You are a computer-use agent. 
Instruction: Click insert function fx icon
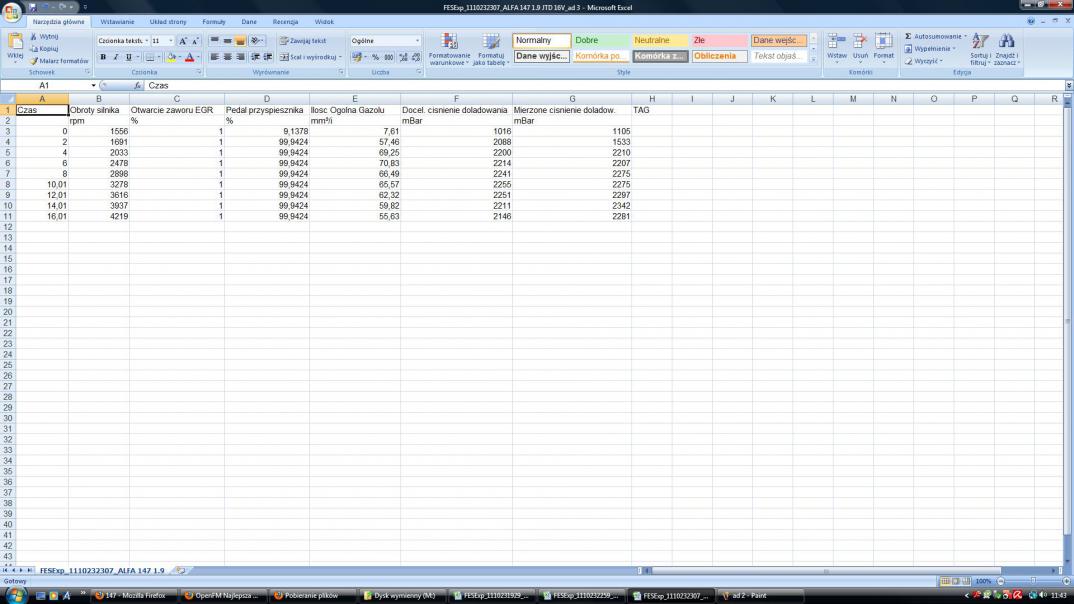pos(137,86)
